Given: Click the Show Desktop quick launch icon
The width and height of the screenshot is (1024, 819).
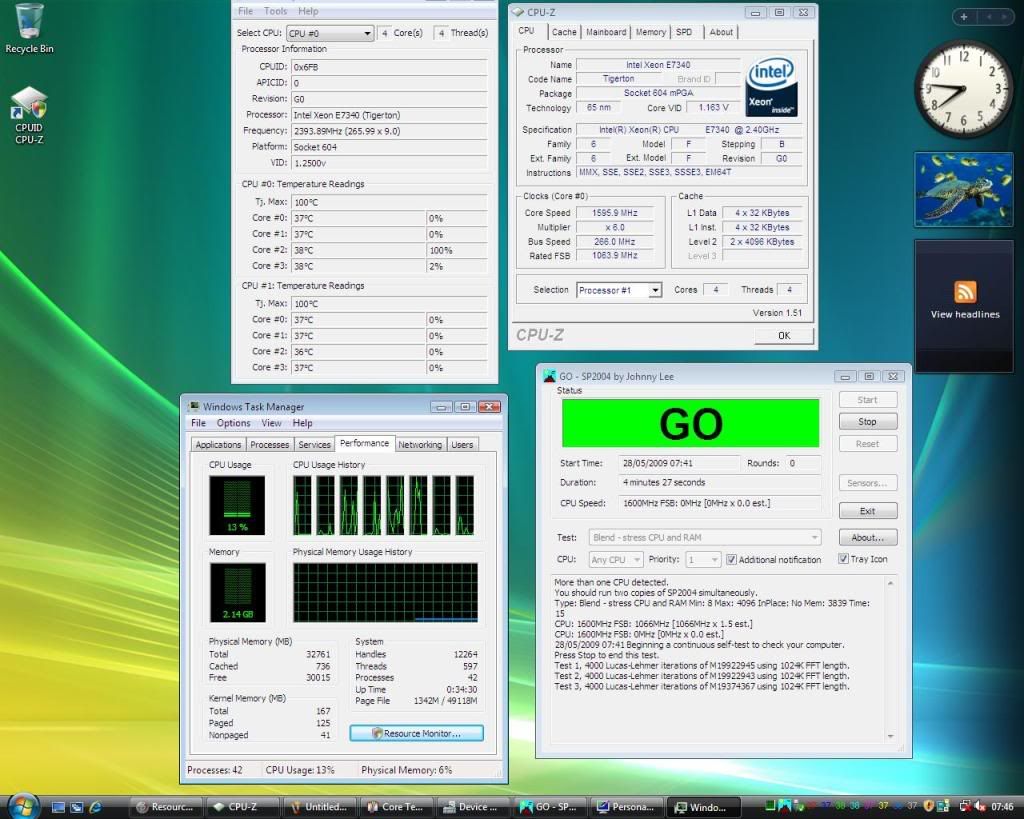Looking at the screenshot, I should (58, 807).
